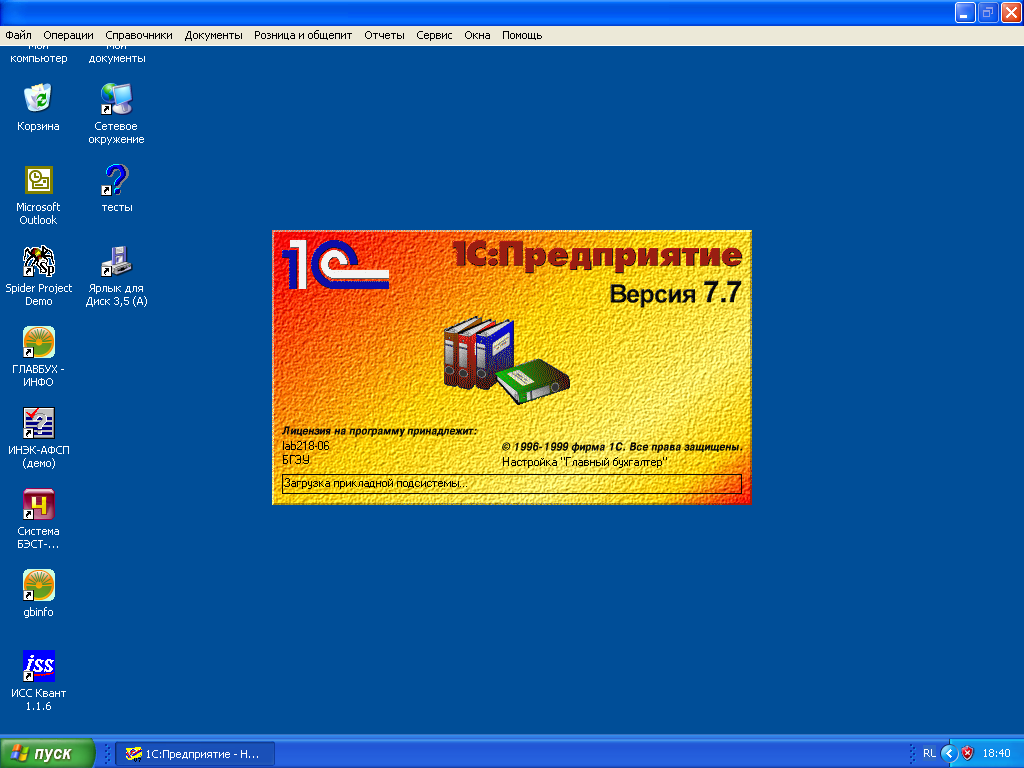This screenshot has height=768, width=1024.
Task: Open the Операции menu
Action: (69, 35)
